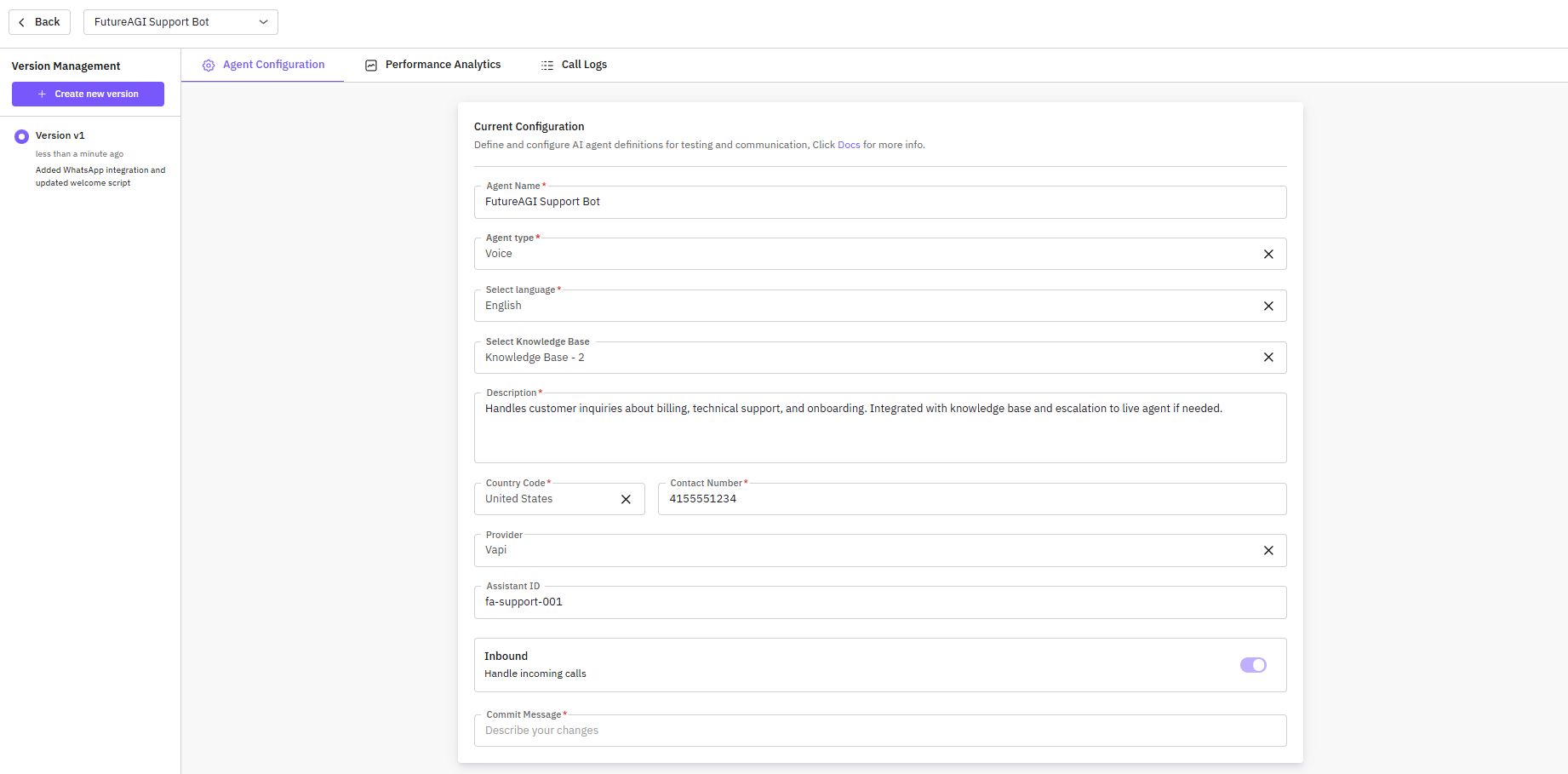Toggle the Inbound calls switch
The image size is (1568, 774).
click(x=1253, y=665)
